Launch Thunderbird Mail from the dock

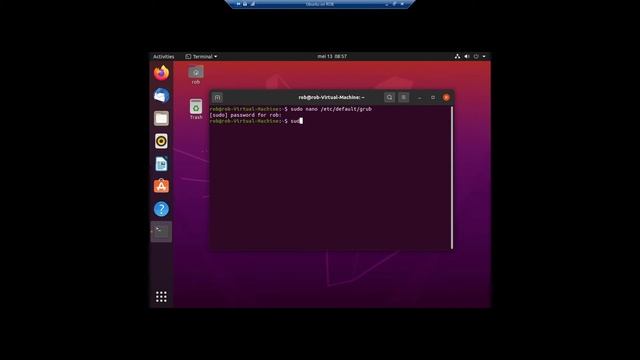pyautogui.click(x=161, y=96)
